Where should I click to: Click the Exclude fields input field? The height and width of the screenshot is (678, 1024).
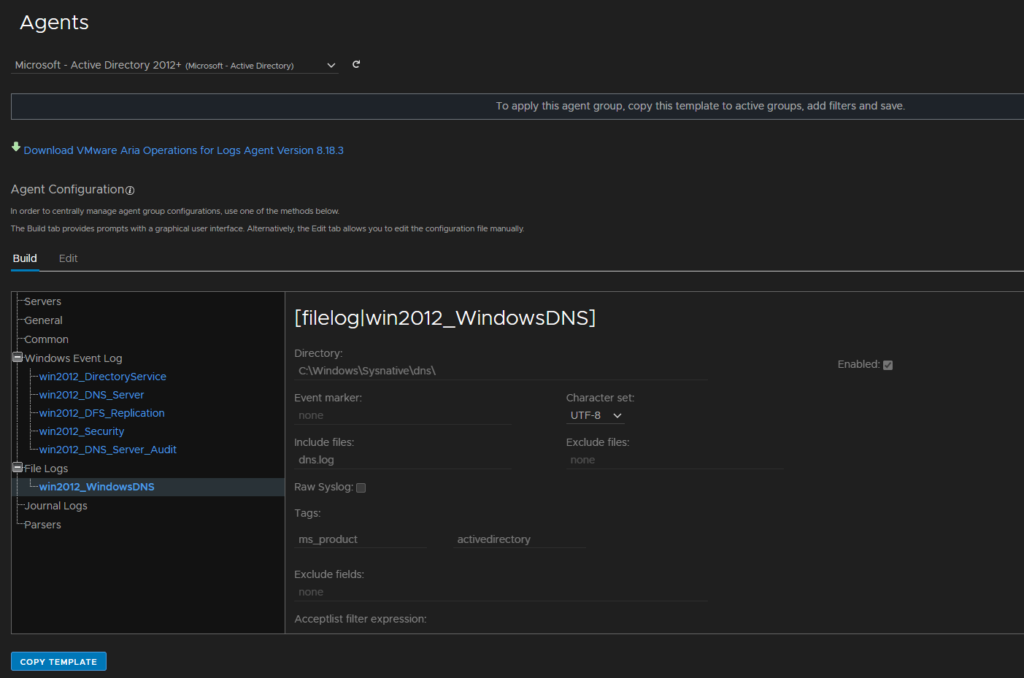point(501,592)
